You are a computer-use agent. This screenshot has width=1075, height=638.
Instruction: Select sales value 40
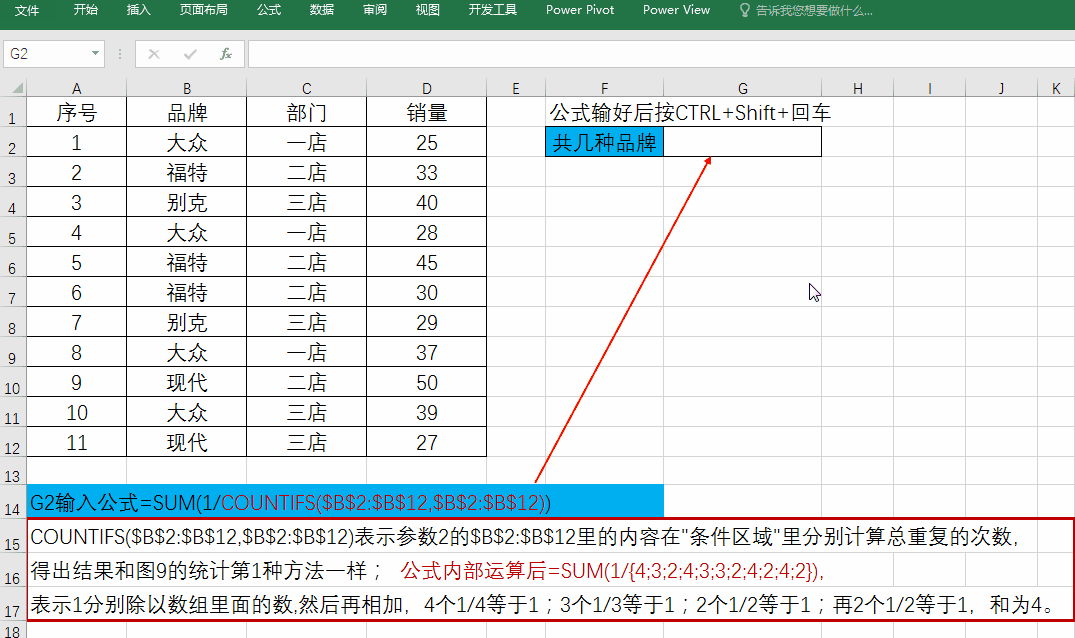[x=426, y=202]
